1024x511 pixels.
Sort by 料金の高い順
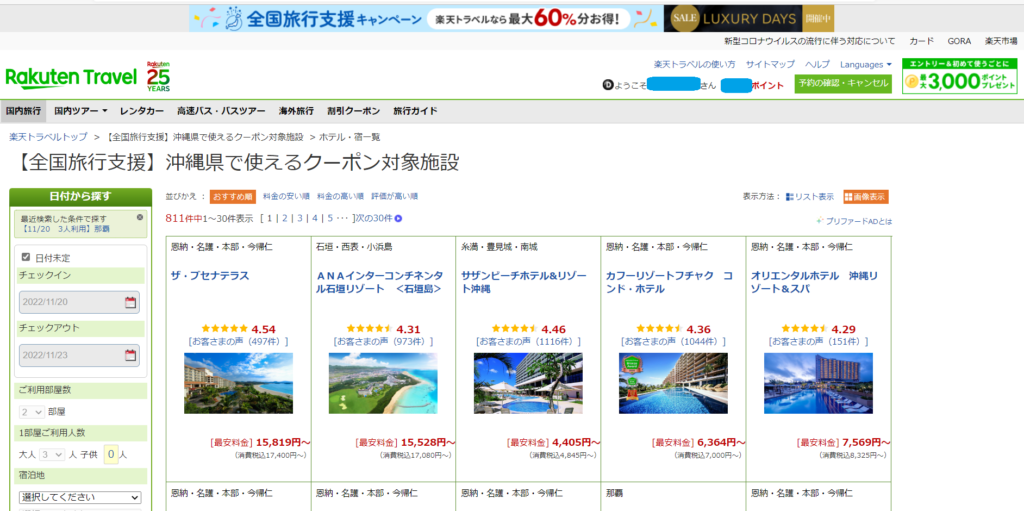click(x=340, y=196)
